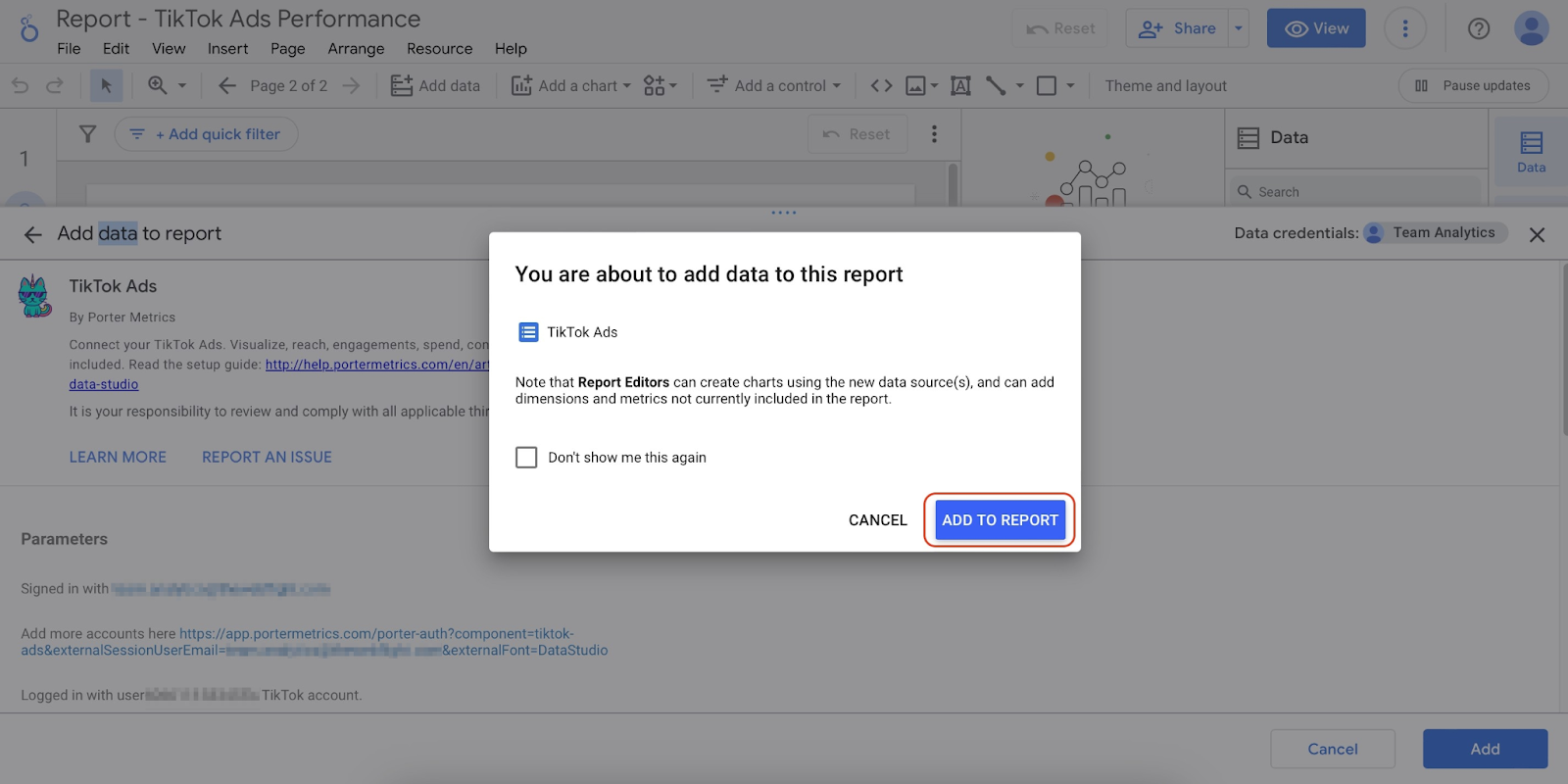Viewport: 1568px width, 784px height.
Task: Click the TikTok Ads connector logo
Action: point(34,297)
